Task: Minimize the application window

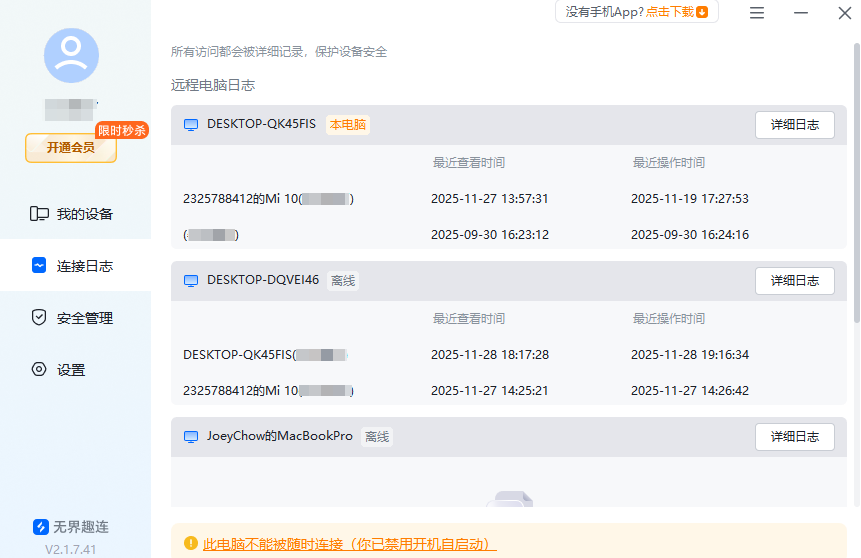Action: [x=801, y=13]
